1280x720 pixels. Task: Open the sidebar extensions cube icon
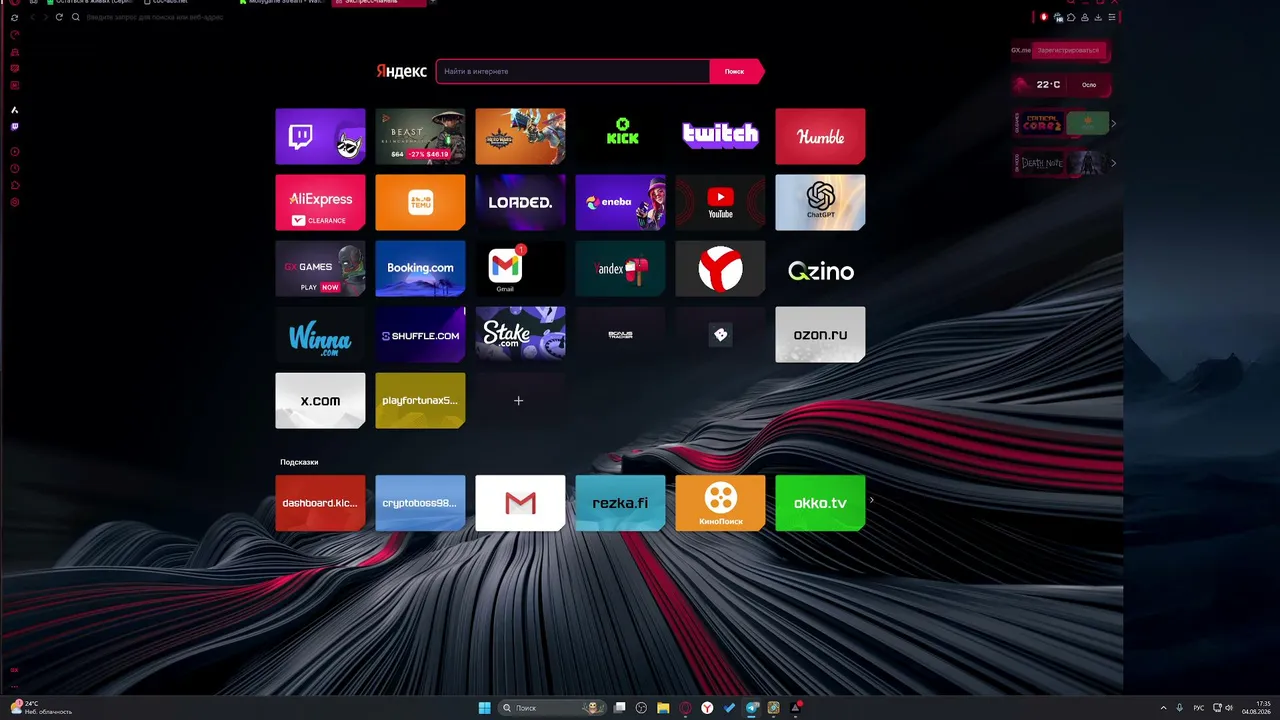click(x=14, y=185)
